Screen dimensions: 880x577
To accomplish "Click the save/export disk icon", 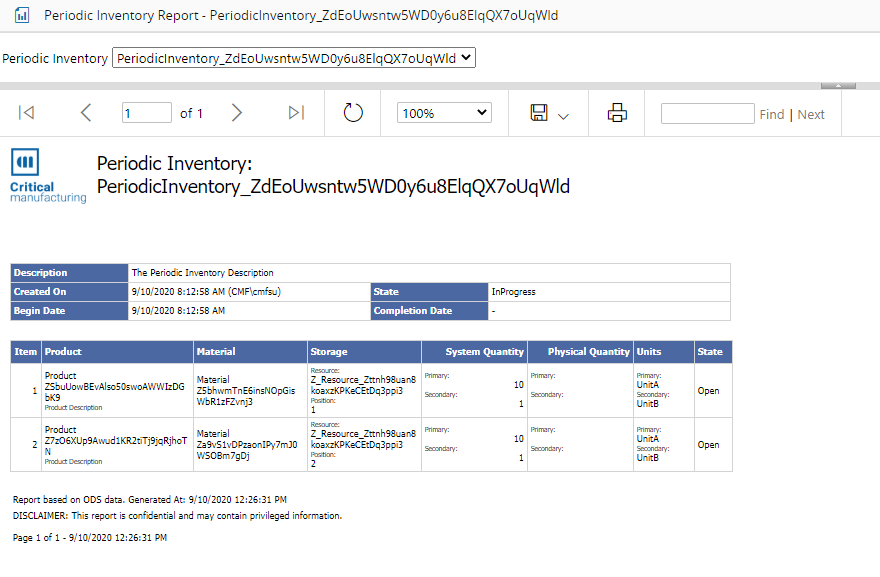I will pyautogui.click(x=539, y=113).
